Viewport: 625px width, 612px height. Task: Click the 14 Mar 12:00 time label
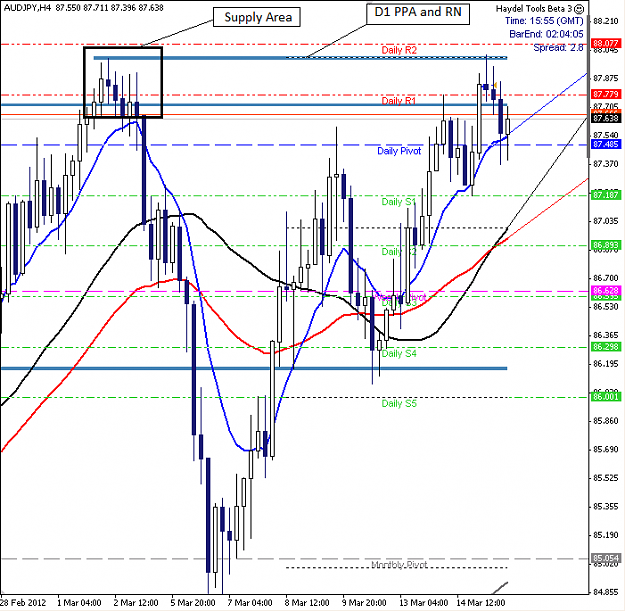click(481, 603)
